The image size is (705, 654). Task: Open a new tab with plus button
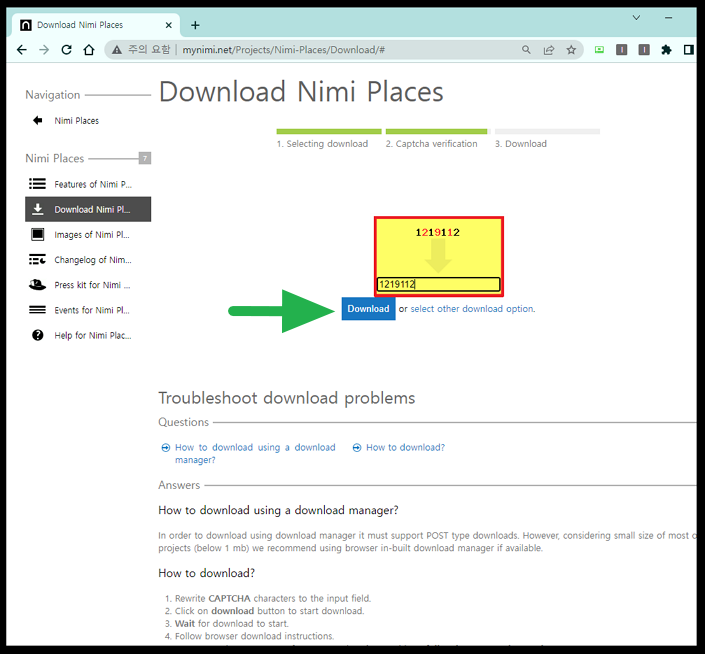point(195,25)
